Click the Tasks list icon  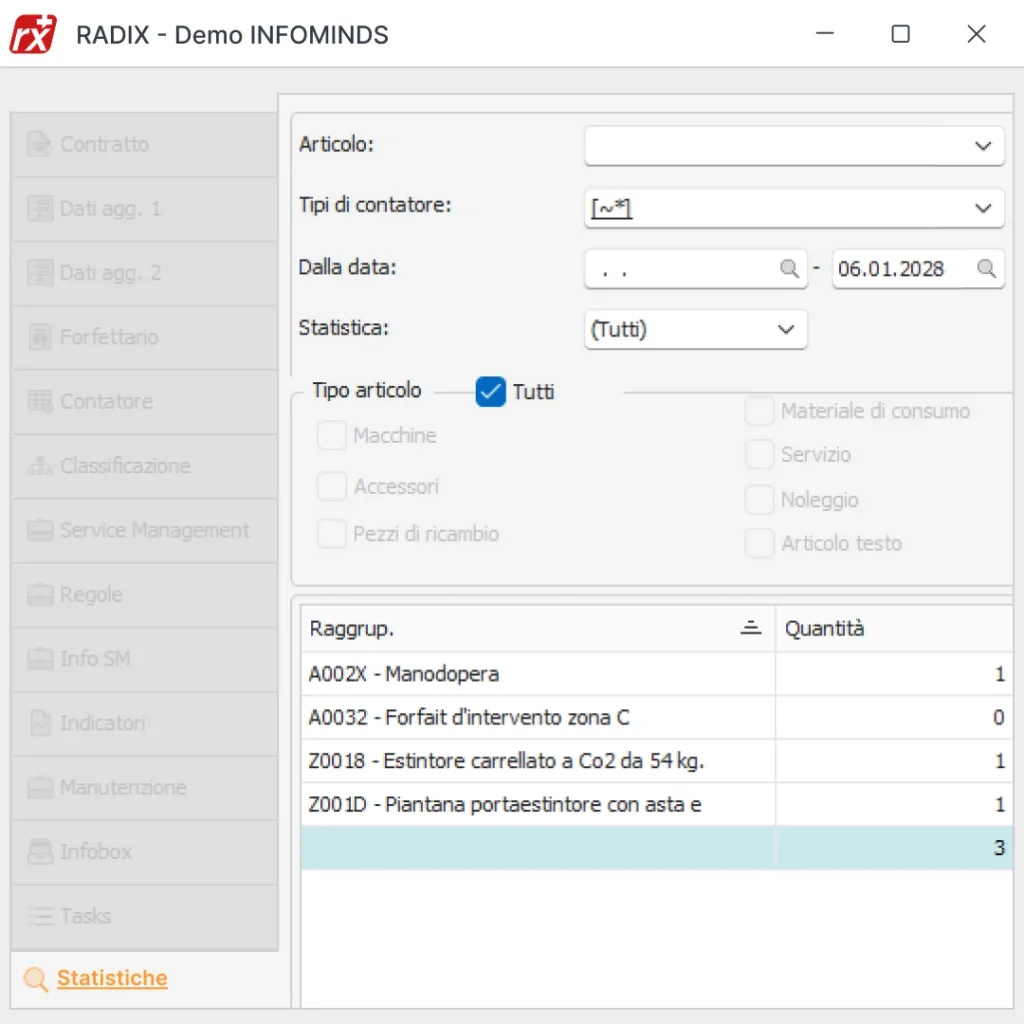point(40,916)
